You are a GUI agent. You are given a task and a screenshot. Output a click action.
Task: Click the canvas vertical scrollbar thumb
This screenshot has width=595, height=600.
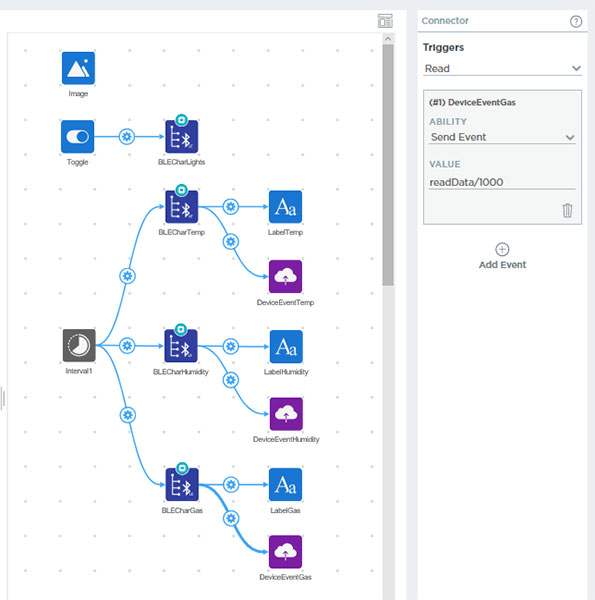388,165
